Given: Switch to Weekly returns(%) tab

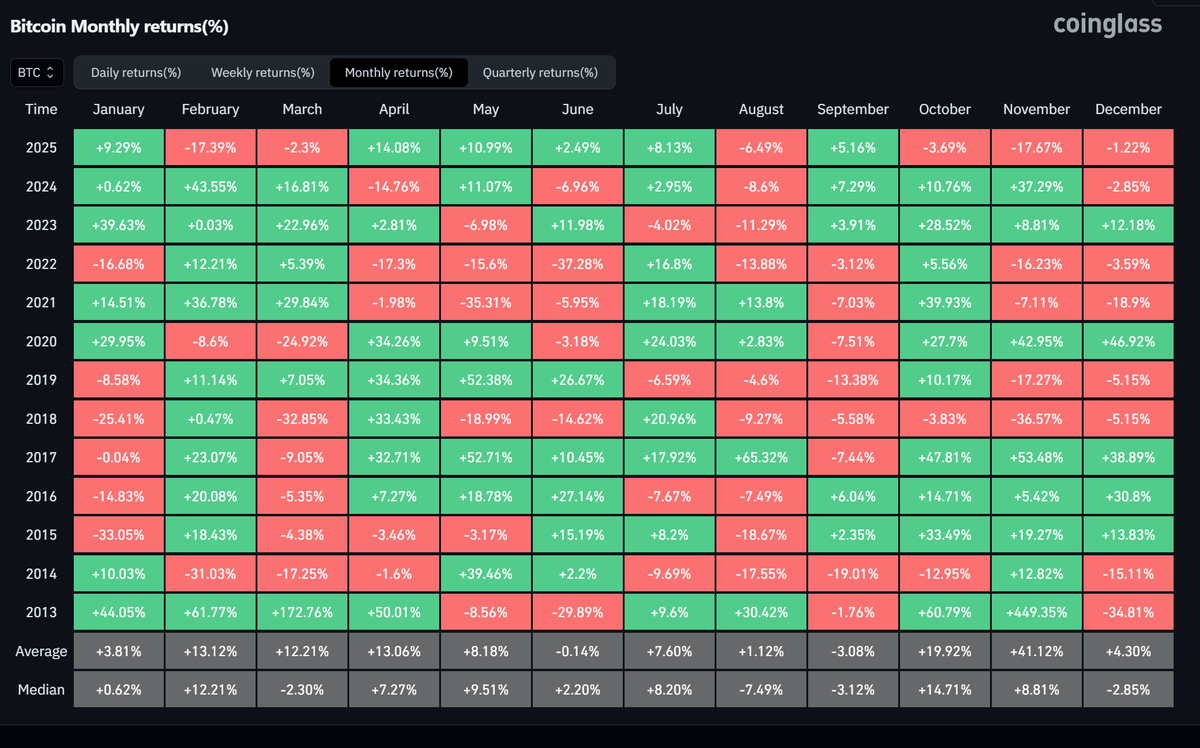Looking at the screenshot, I should click(263, 72).
